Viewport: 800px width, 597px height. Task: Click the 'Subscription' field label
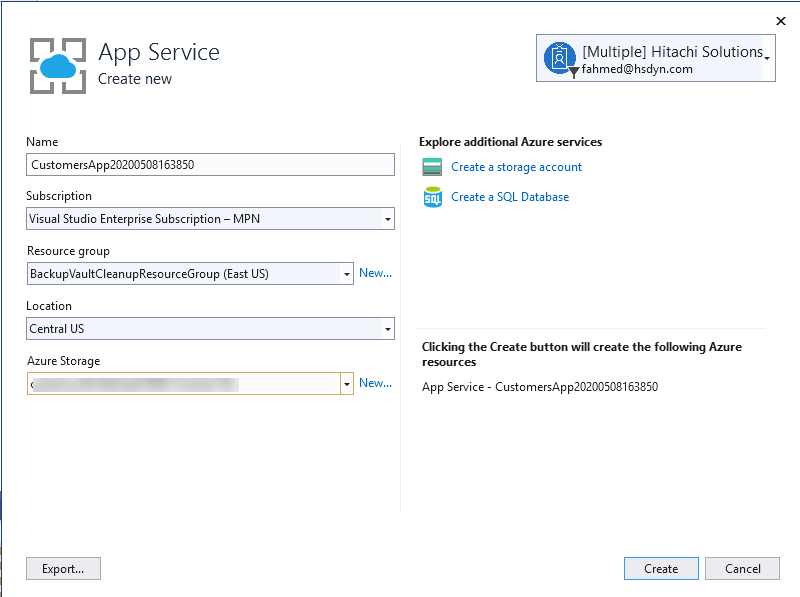[x=59, y=196]
